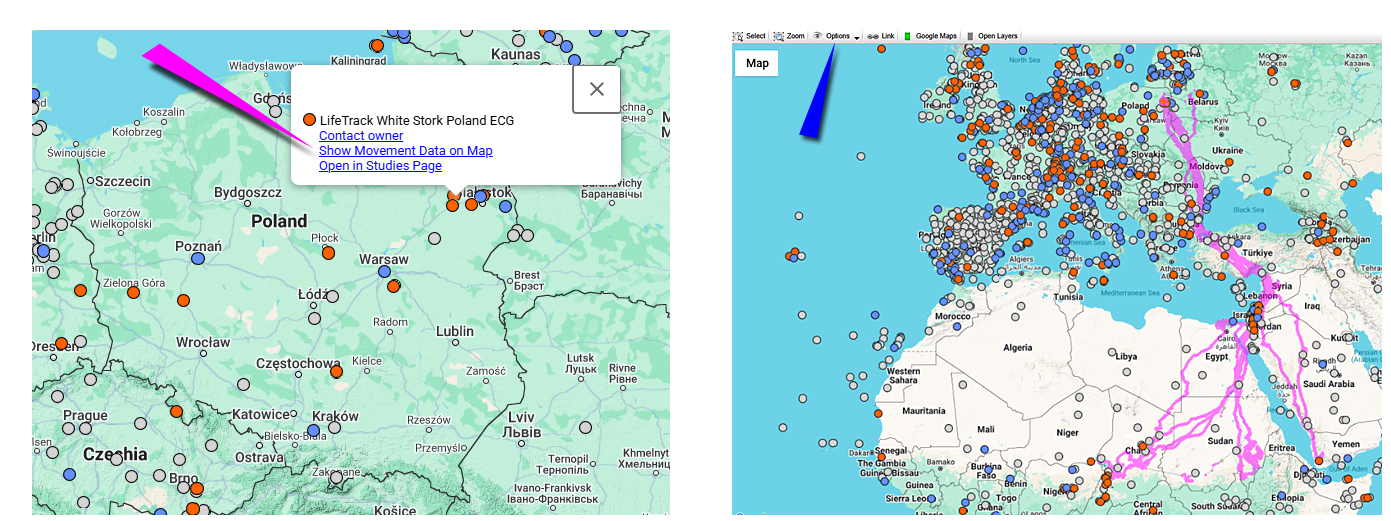Click the orange study marker in popup
This screenshot has height=521, width=1391.
[x=309, y=120]
